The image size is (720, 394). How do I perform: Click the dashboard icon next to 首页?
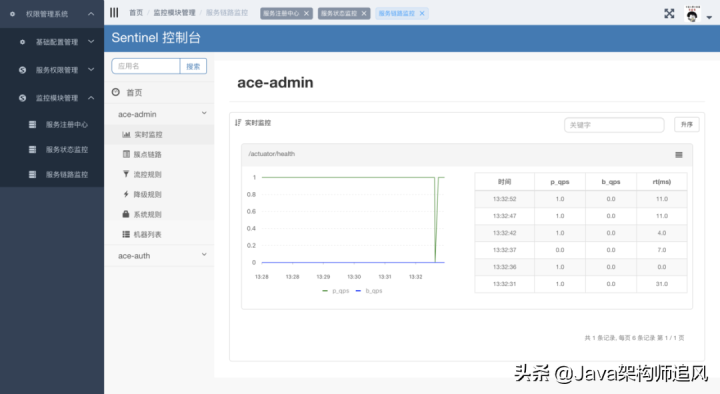[x=116, y=92]
